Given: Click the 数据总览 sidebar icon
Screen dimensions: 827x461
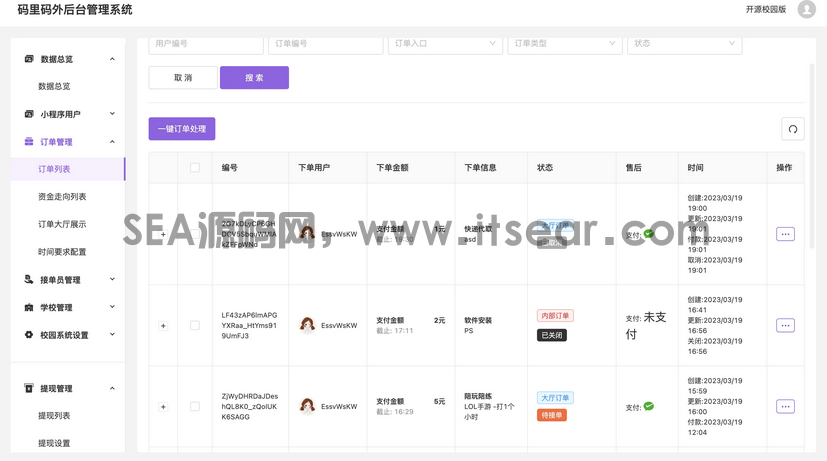Looking at the screenshot, I should click(x=29, y=59).
